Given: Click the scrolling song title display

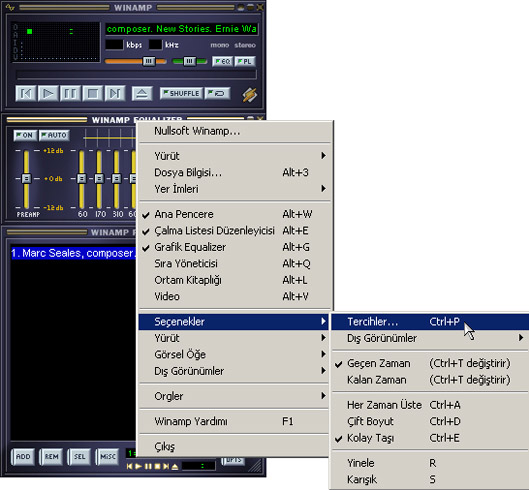Looking at the screenshot, I should (x=182, y=29).
